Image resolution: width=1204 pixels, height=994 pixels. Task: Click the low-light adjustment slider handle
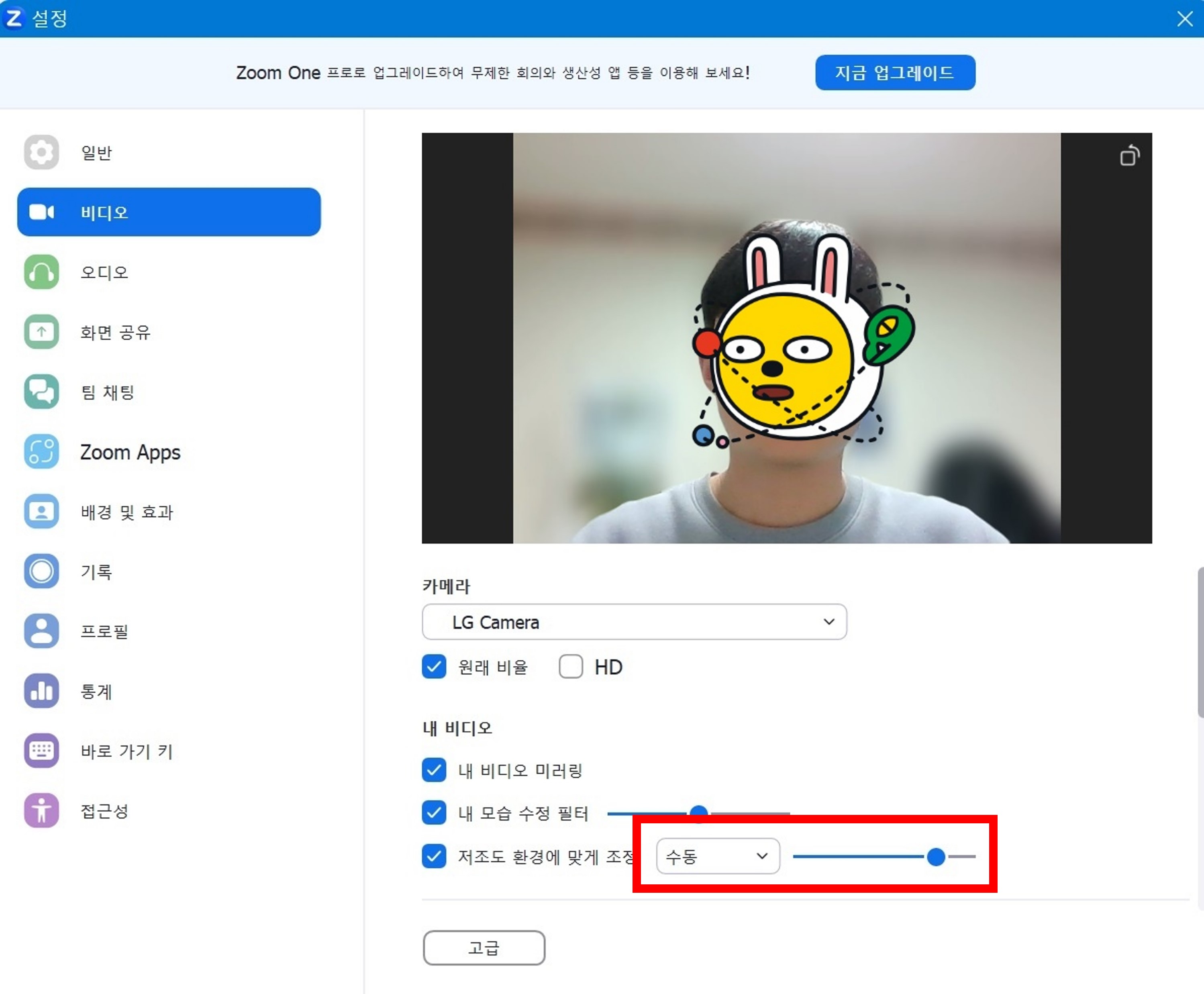point(935,857)
